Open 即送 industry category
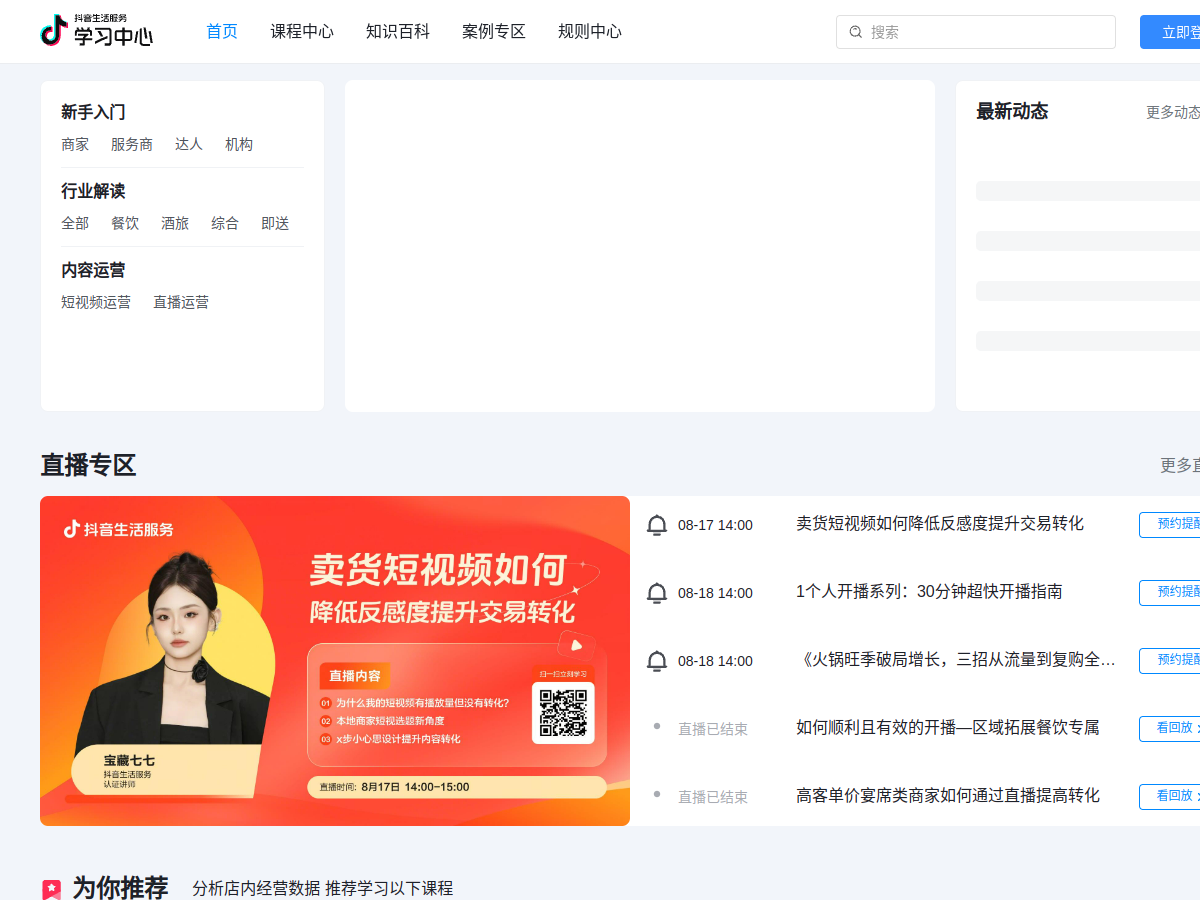1200x900 pixels. tap(275, 223)
